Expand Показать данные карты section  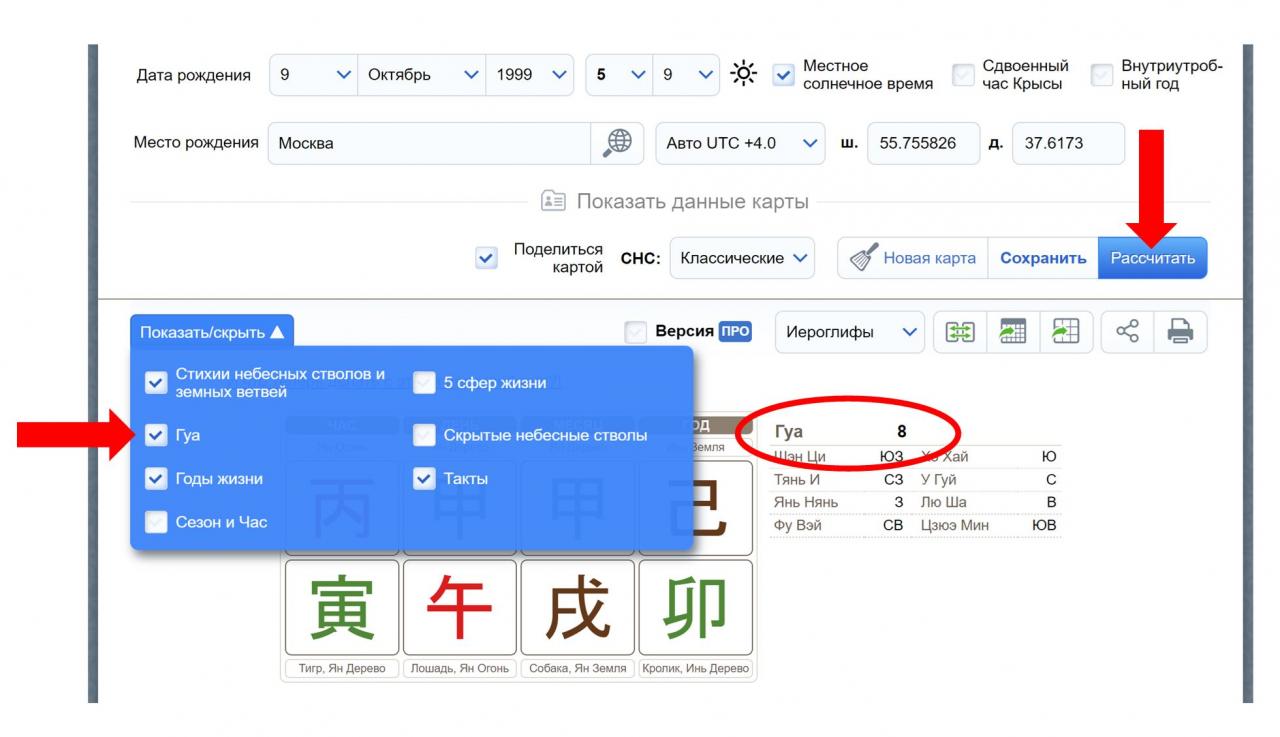675,201
